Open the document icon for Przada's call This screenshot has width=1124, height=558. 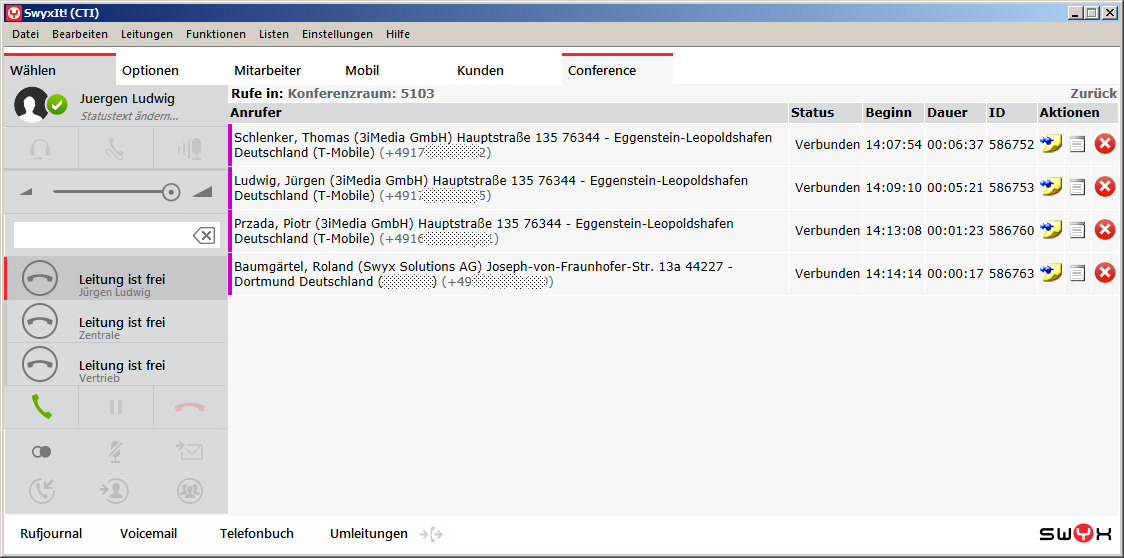pos(1077,230)
